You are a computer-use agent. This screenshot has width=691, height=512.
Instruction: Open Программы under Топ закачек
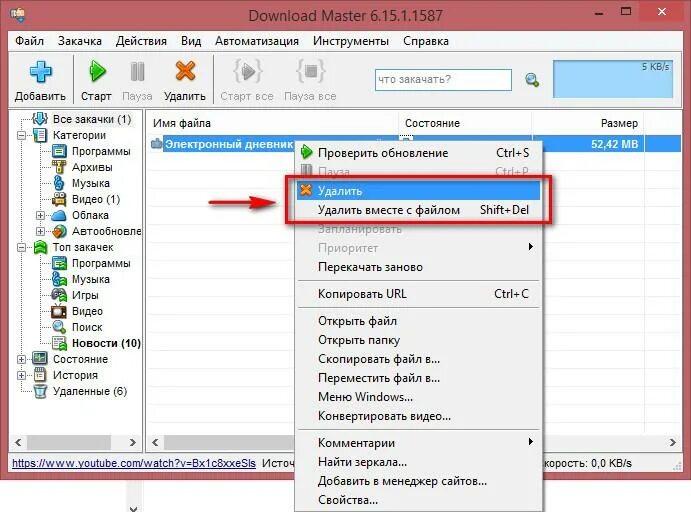click(x=101, y=263)
